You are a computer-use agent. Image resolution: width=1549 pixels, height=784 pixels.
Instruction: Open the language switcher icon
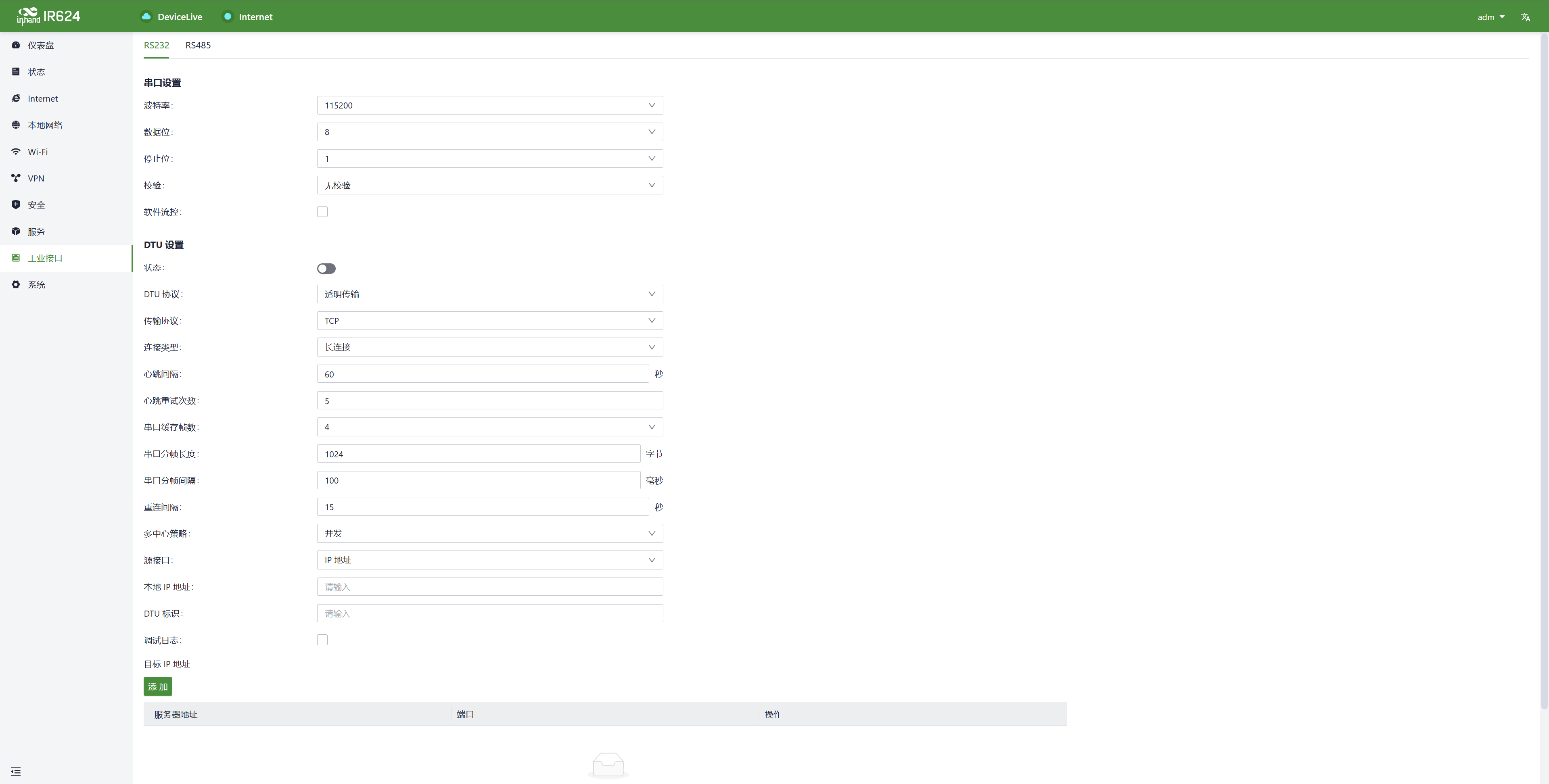[1526, 17]
